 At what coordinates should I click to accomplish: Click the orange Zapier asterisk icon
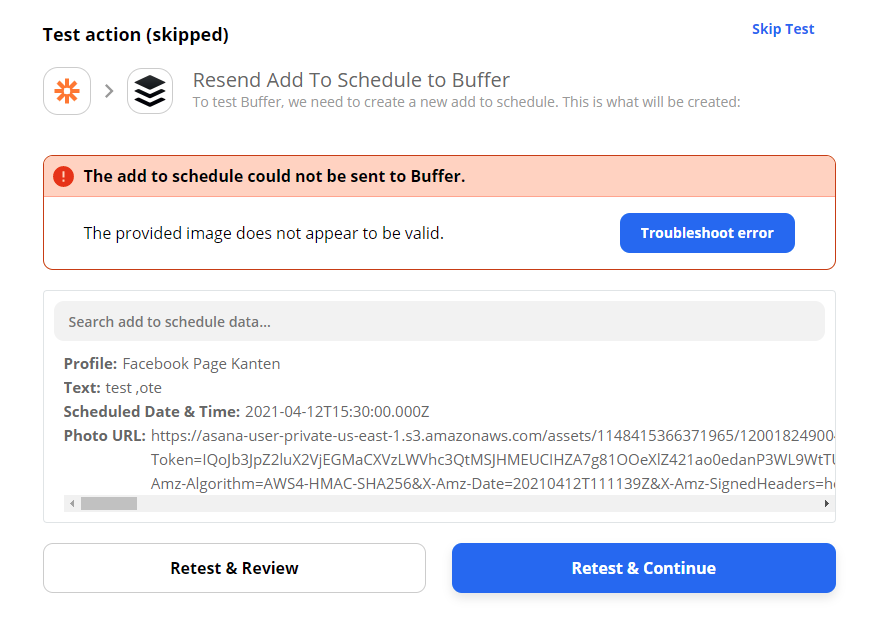(67, 91)
